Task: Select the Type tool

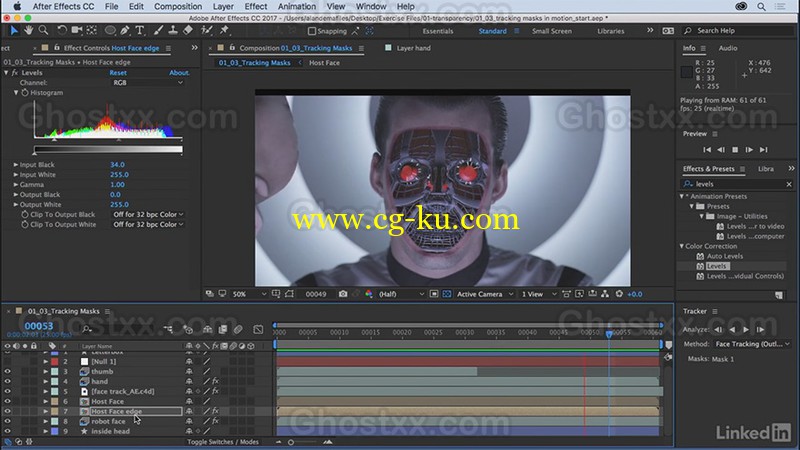Action: click(139, 31)
